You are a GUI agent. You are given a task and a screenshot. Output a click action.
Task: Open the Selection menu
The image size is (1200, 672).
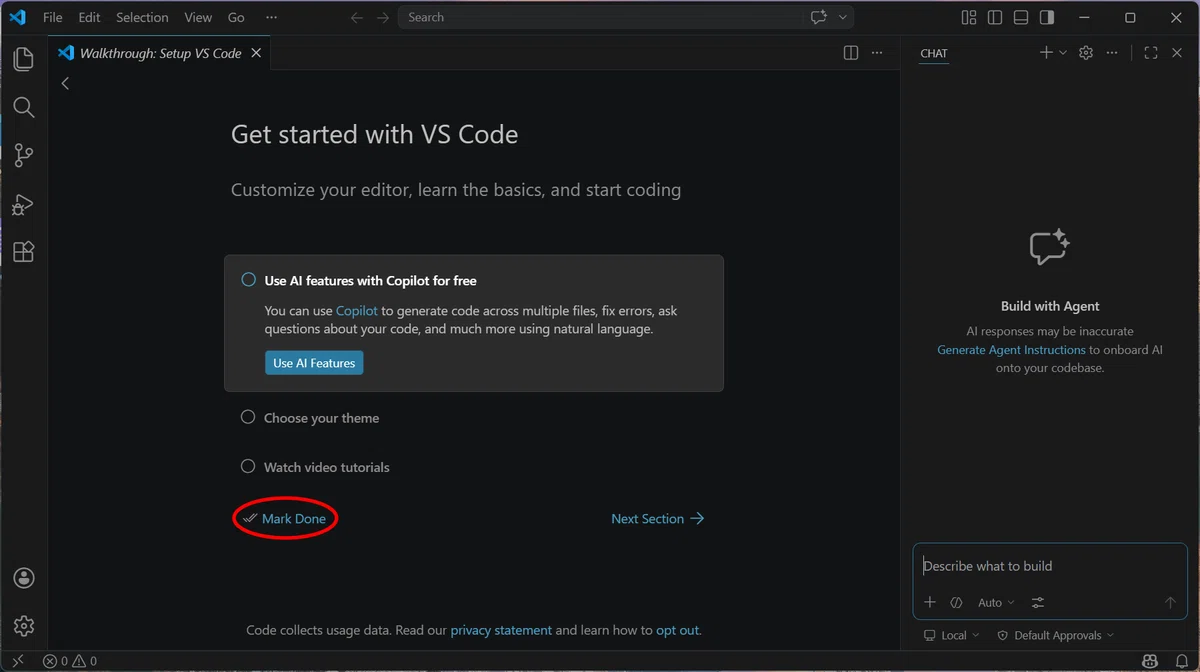[x=142, y=17]
